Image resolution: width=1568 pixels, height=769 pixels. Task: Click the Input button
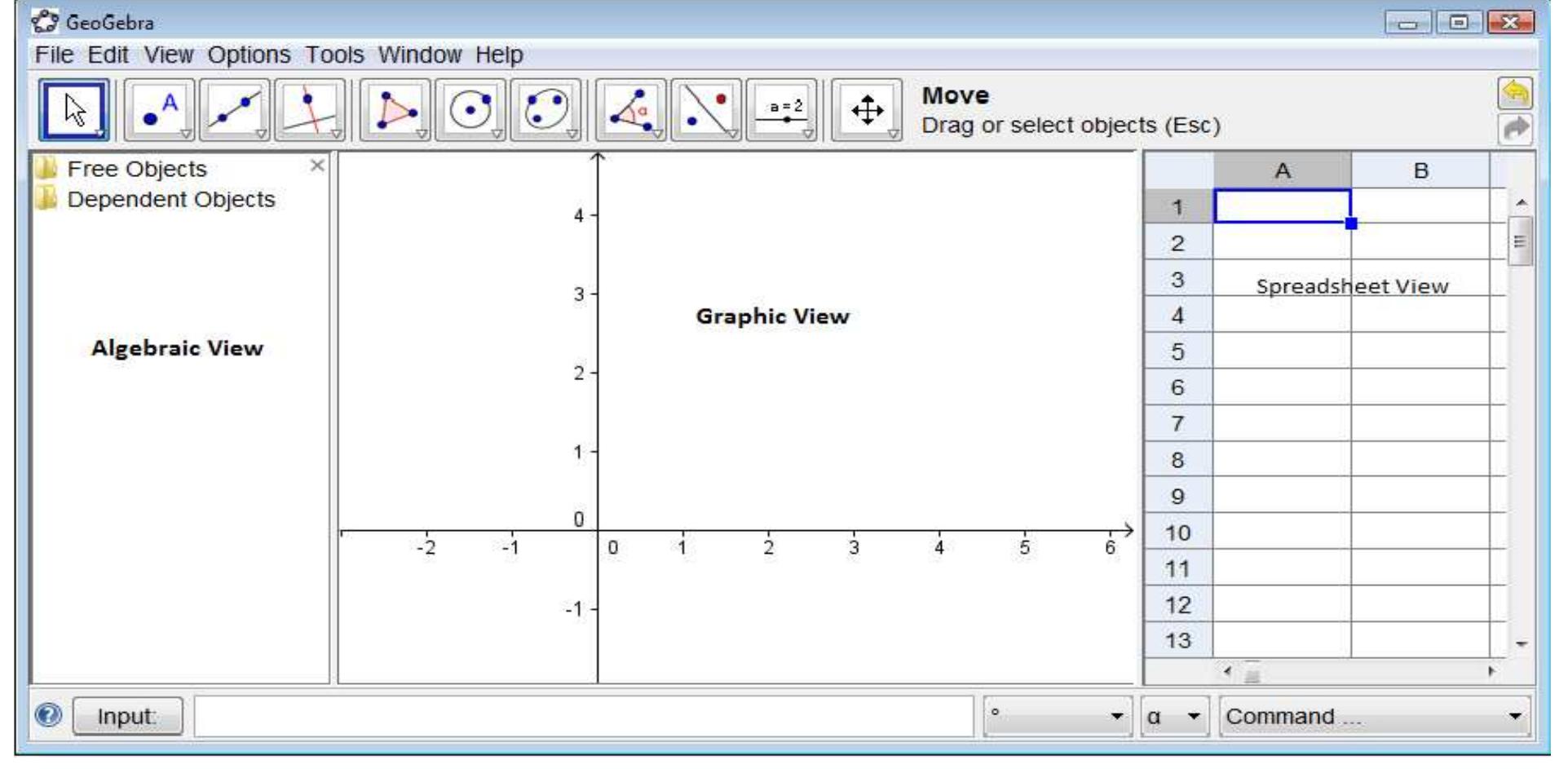pyautogui.click(x=127, y=716)
